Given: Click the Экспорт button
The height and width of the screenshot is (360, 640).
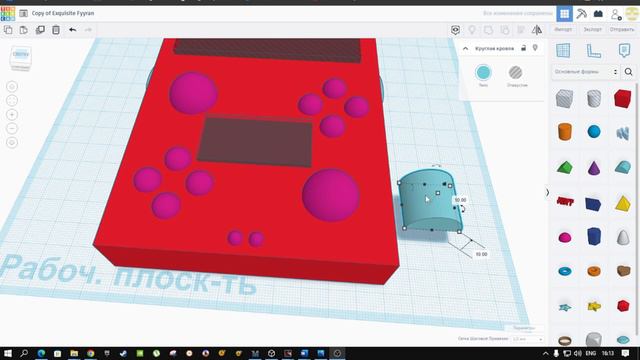Looking at the screenshot, I should click(x=592, y=30).
